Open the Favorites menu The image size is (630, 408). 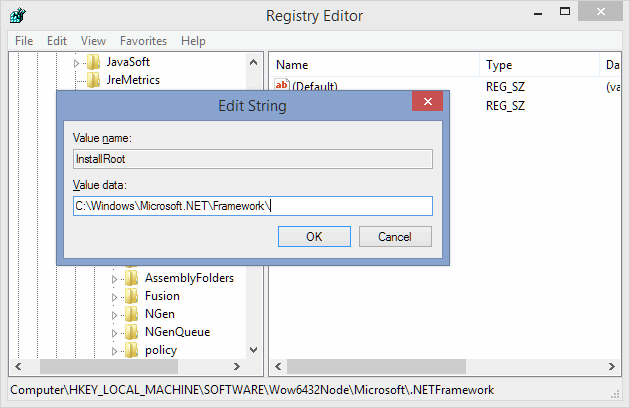[x=143, y=41]
